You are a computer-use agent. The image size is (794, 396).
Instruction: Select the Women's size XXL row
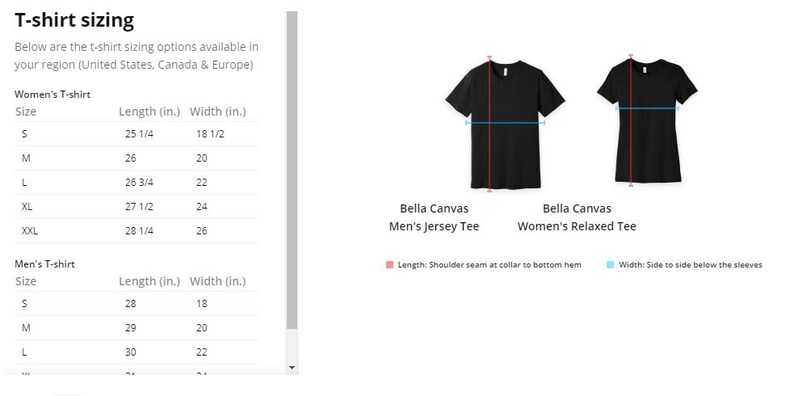coord(136,231)
